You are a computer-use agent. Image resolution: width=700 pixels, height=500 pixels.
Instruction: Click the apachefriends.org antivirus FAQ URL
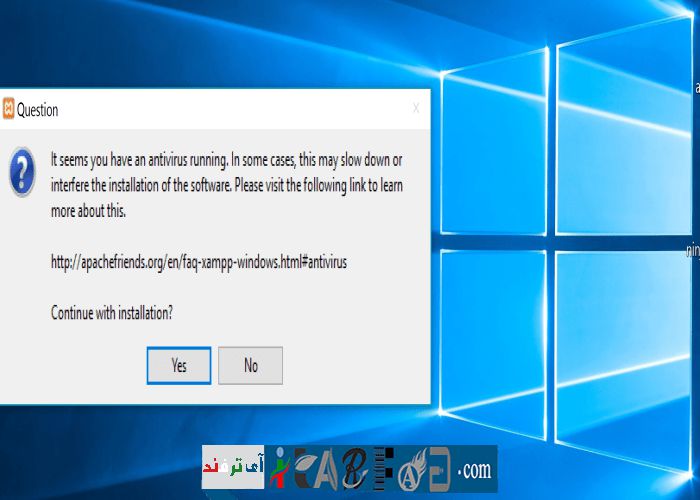pyautogui.click(x=198, y=261)
